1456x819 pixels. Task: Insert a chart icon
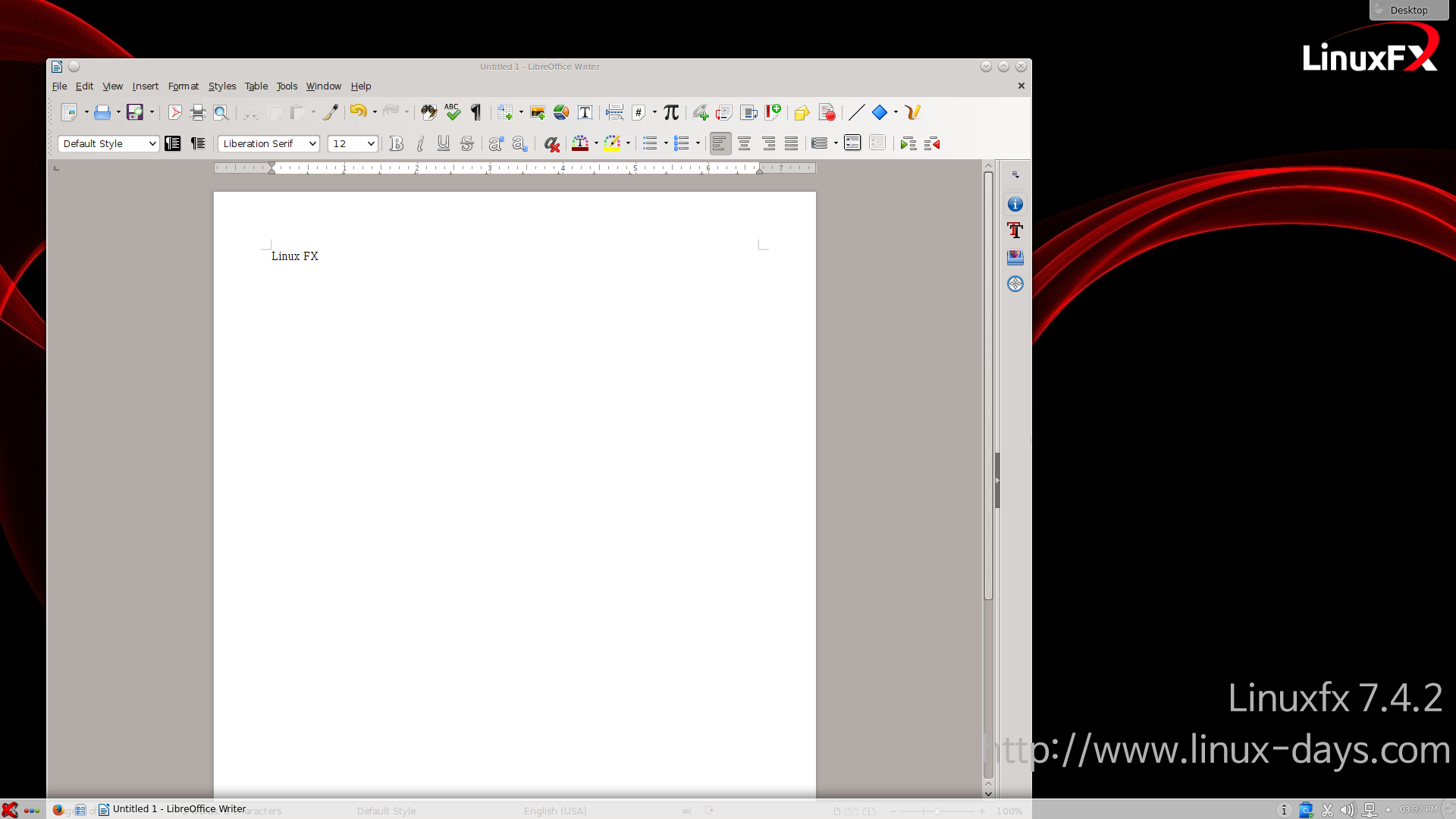click(561, 112)
